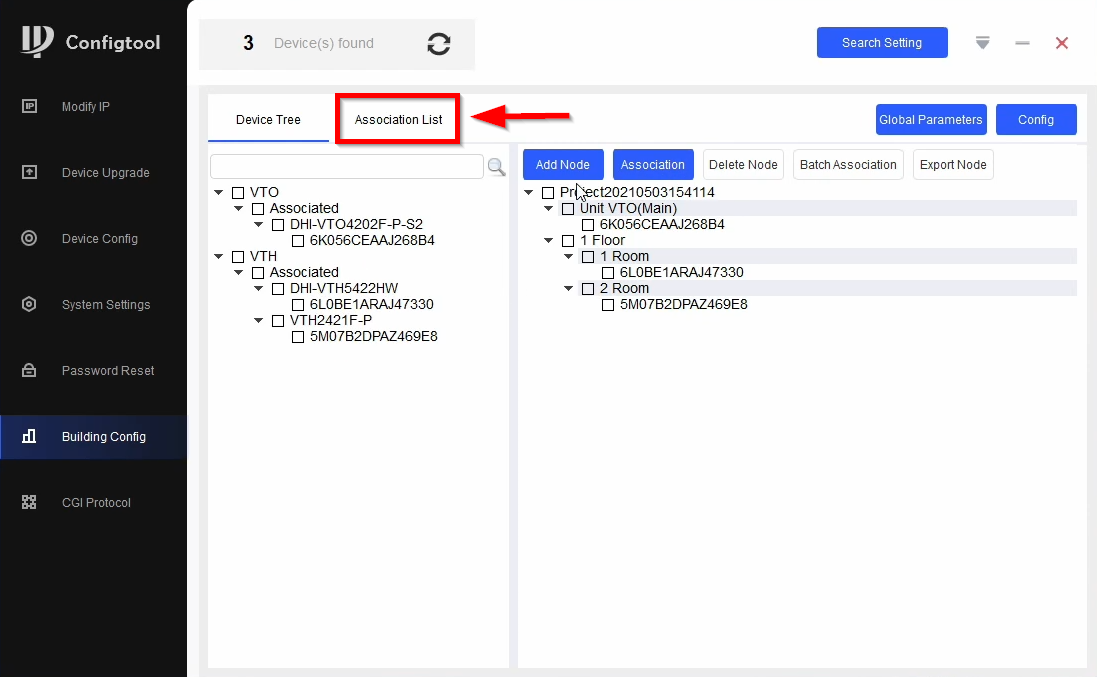This screenshot has height=677, width=1097.
Task: Switch to the Association List tab
Action: [398, 120]
